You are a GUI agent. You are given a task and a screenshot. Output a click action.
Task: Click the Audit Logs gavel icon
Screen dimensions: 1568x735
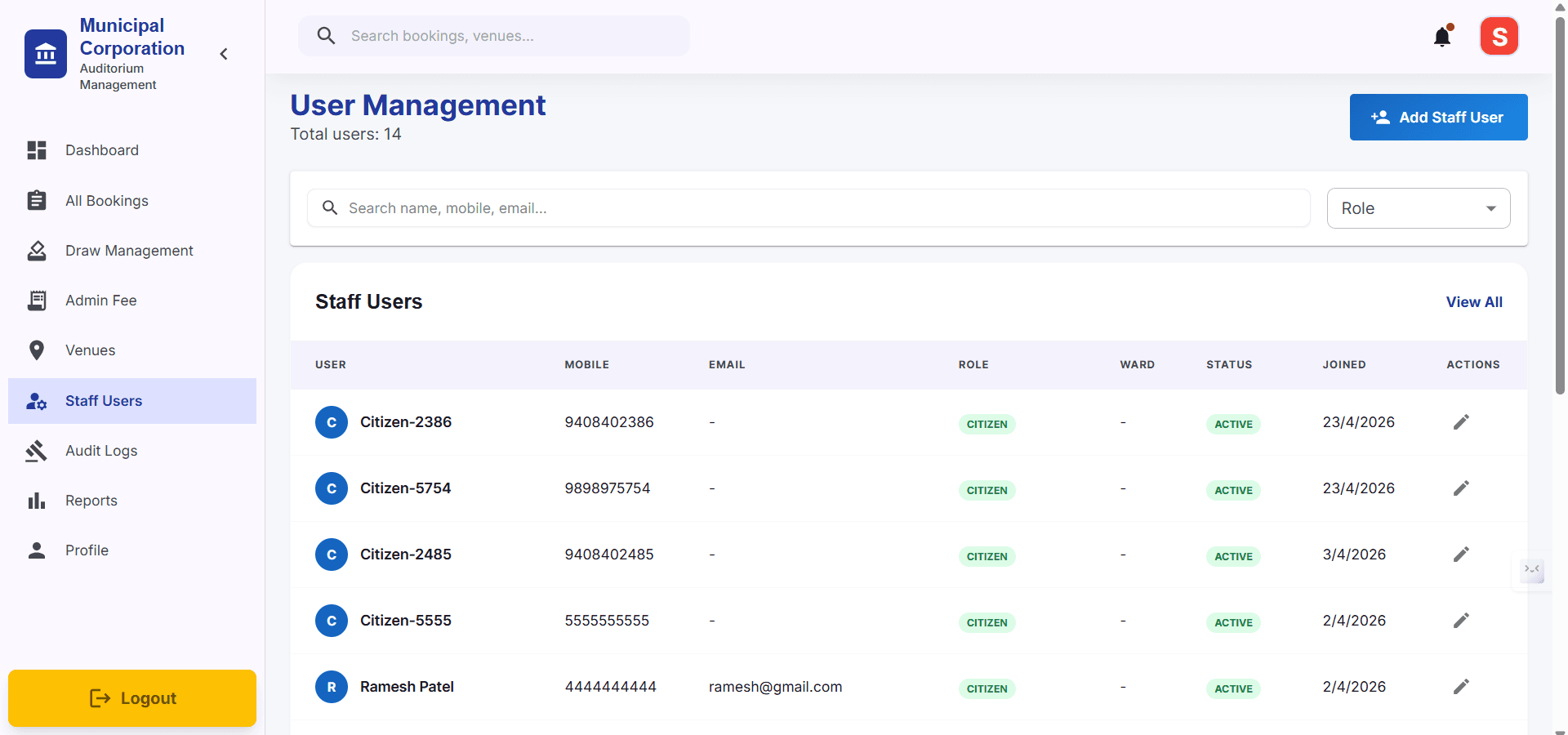[37, 451]
